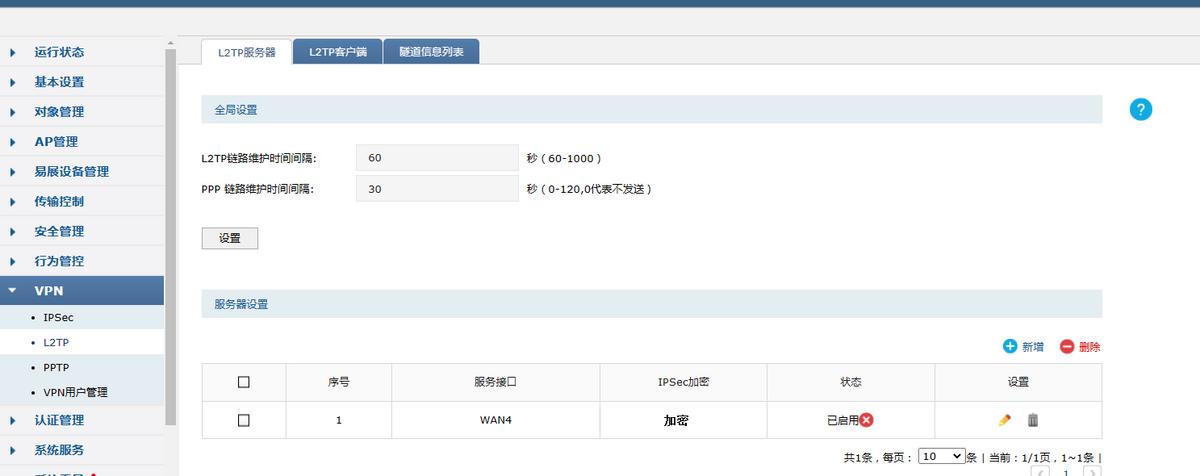Open the 系统服务 menu label
The height and width of the screenshot is (476, 1200).
tap(59, 450)
